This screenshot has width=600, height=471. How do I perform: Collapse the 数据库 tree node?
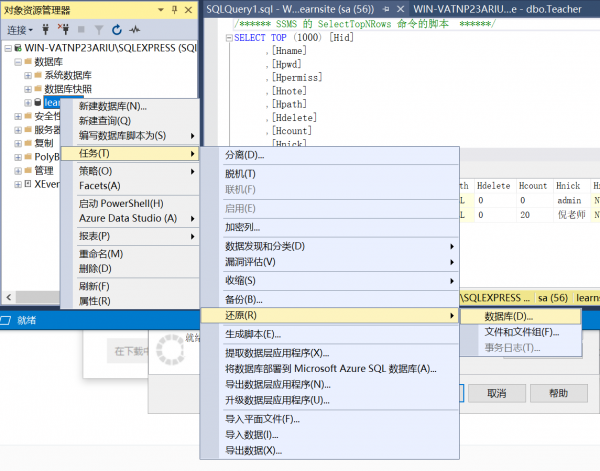tap(17, 62)
